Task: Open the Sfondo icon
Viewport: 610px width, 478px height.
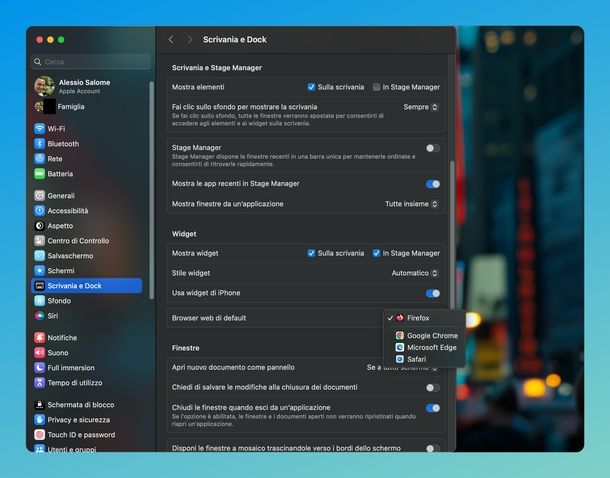Action: [39, 301]
